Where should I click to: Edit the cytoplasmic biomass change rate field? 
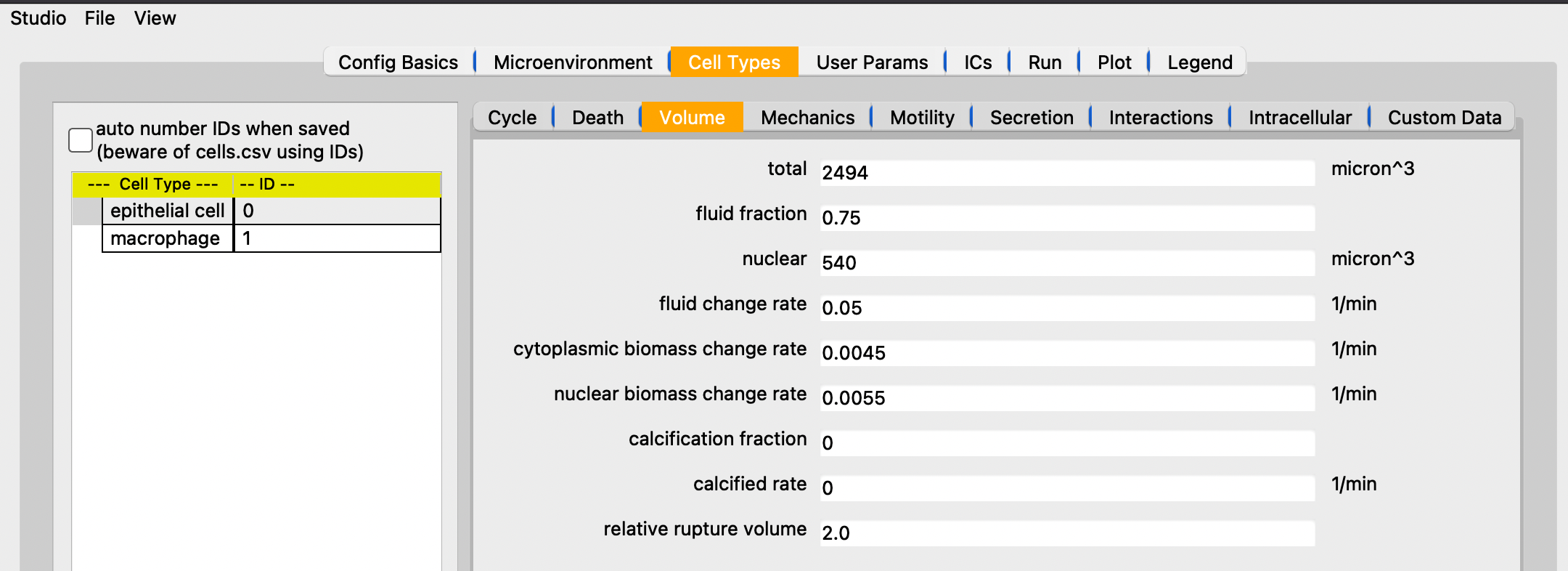coord(1067,353)
